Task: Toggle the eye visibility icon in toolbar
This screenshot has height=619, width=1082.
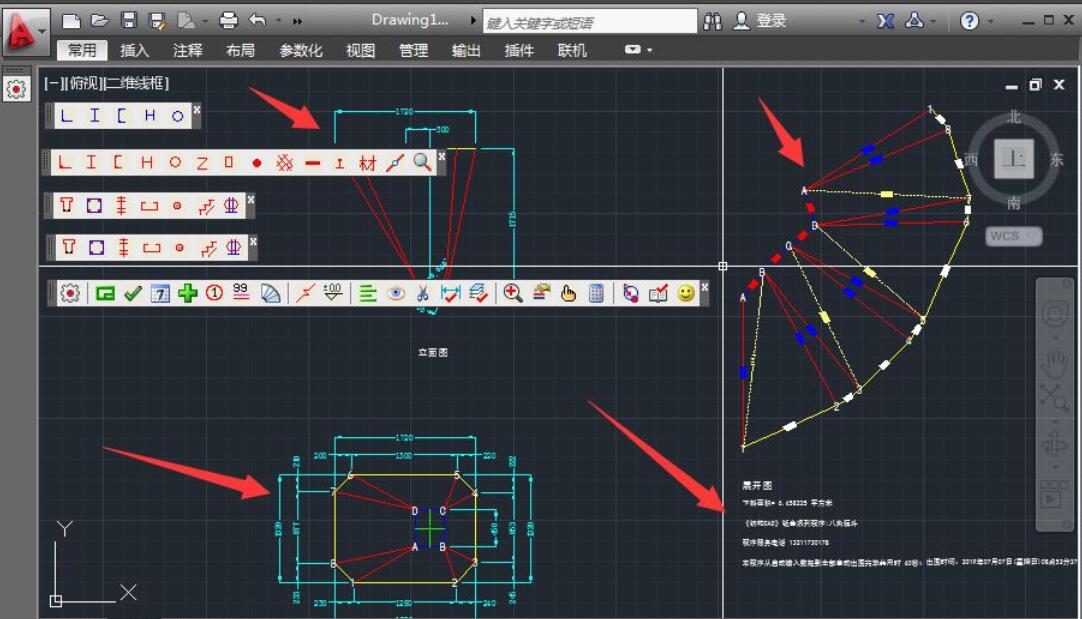Action: pos(396,293)
